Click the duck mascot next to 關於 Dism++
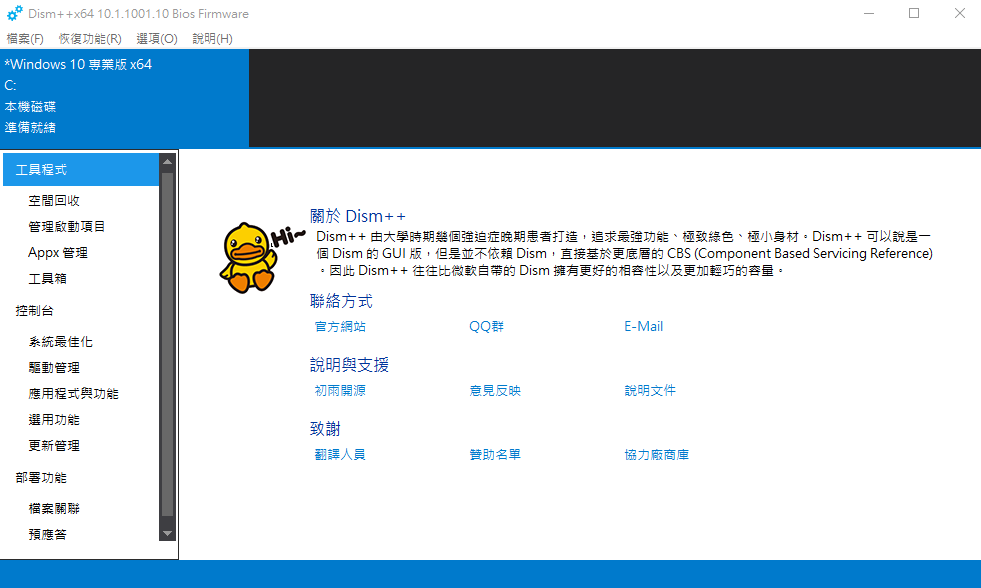The width and height of the screenshot is (981, 588). tap(250, 255)
